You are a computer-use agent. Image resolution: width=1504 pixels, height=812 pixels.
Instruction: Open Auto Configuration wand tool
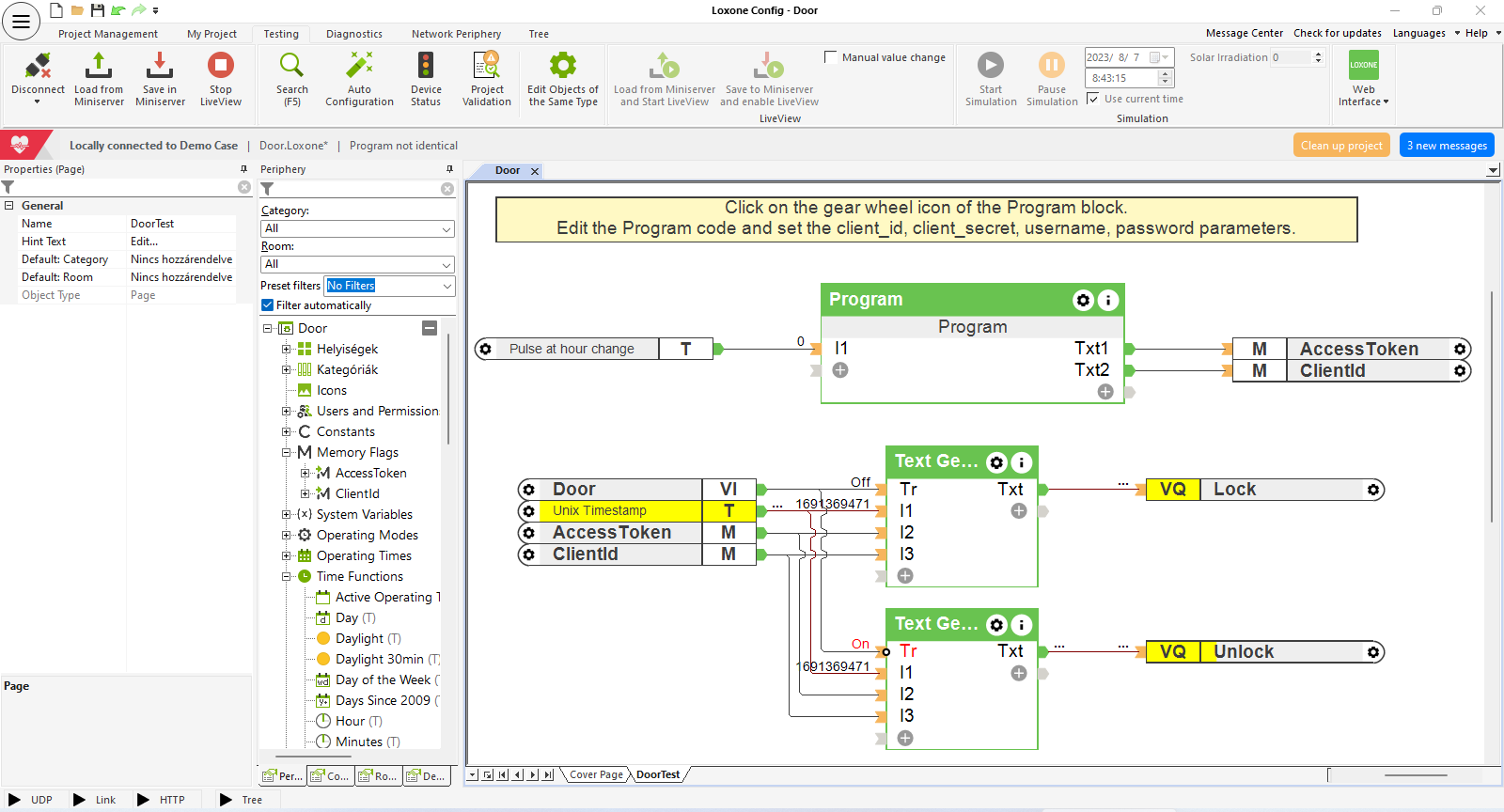359,67
